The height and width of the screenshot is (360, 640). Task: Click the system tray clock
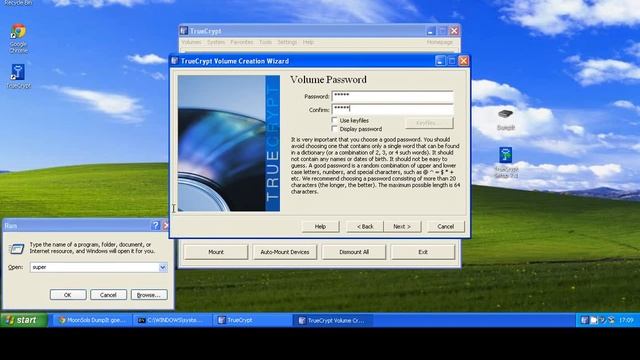tap(626, 320)
